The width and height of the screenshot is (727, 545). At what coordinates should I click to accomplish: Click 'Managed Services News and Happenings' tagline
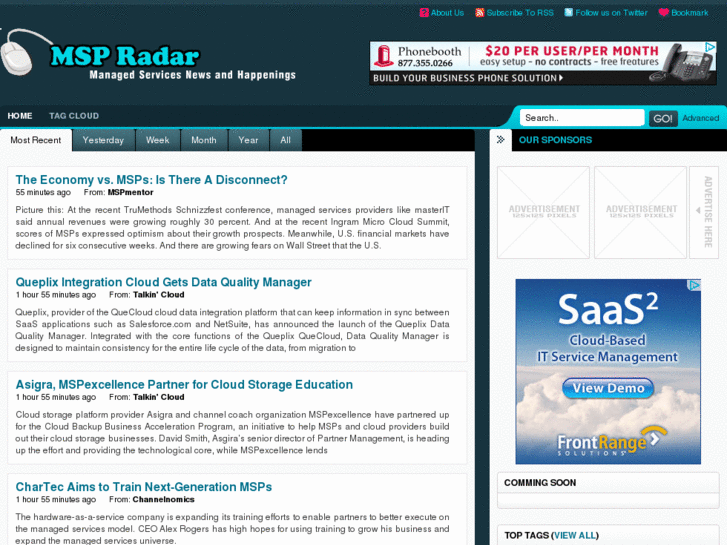(192, 75)
